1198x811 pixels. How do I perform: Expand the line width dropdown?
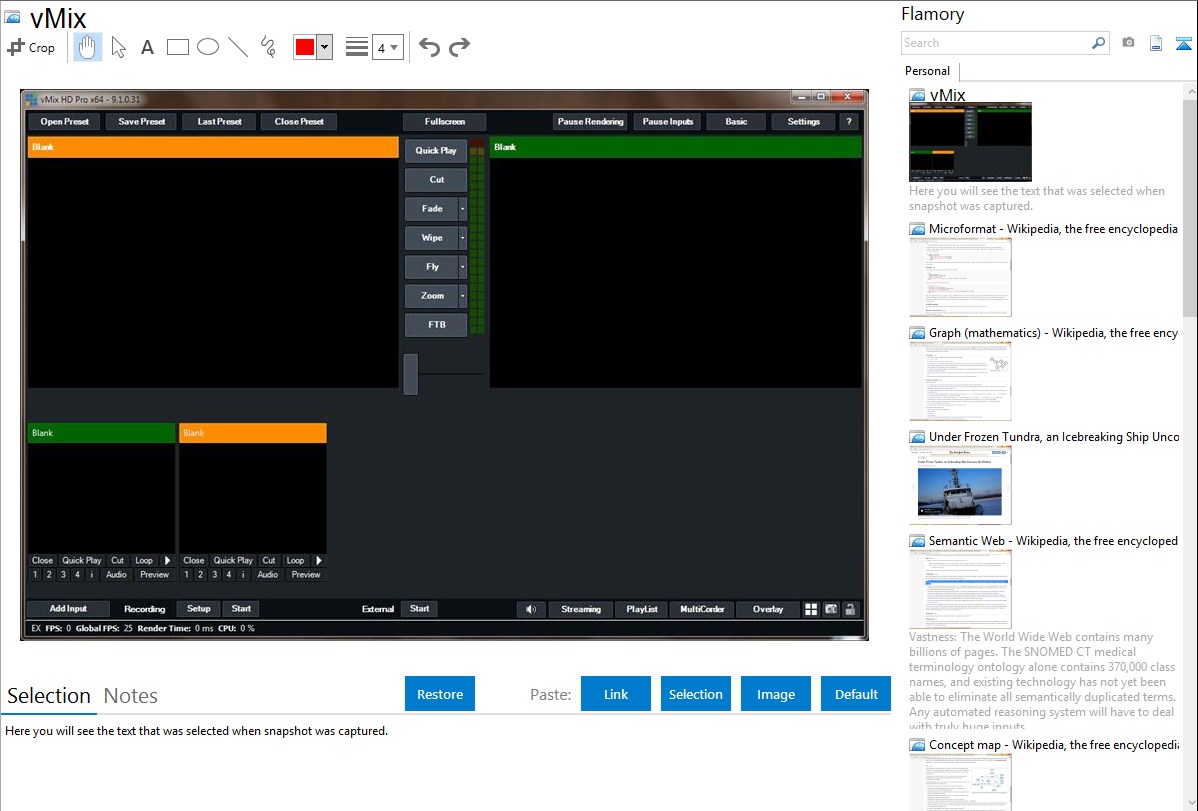[x=394, y=47]
